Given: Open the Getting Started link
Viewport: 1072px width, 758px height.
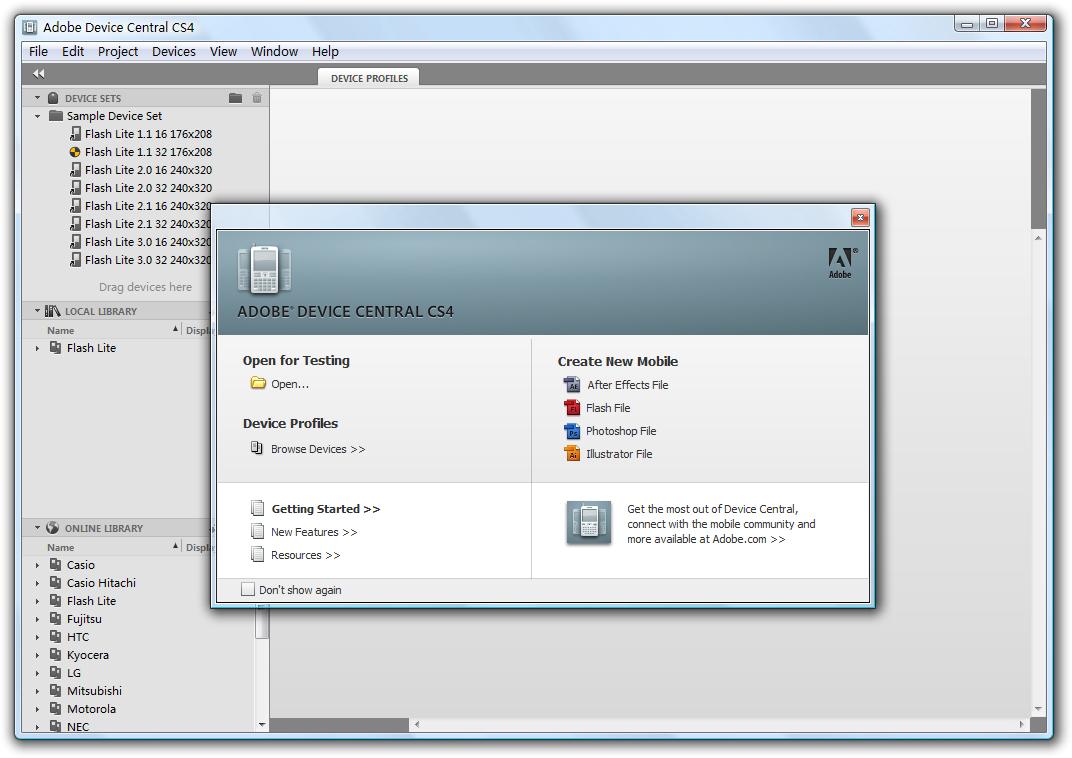Looking at the screenshot, I should point(325,509).
